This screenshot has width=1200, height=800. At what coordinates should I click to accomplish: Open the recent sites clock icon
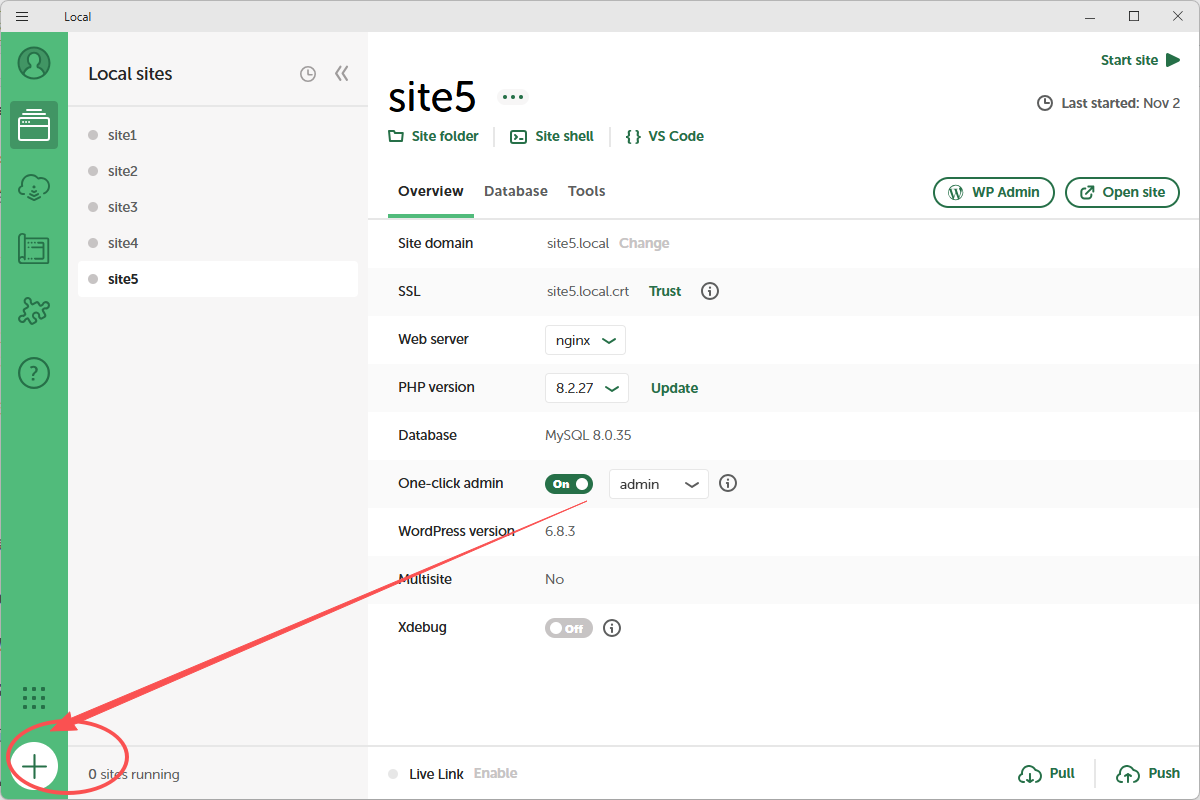coord(308,74)
